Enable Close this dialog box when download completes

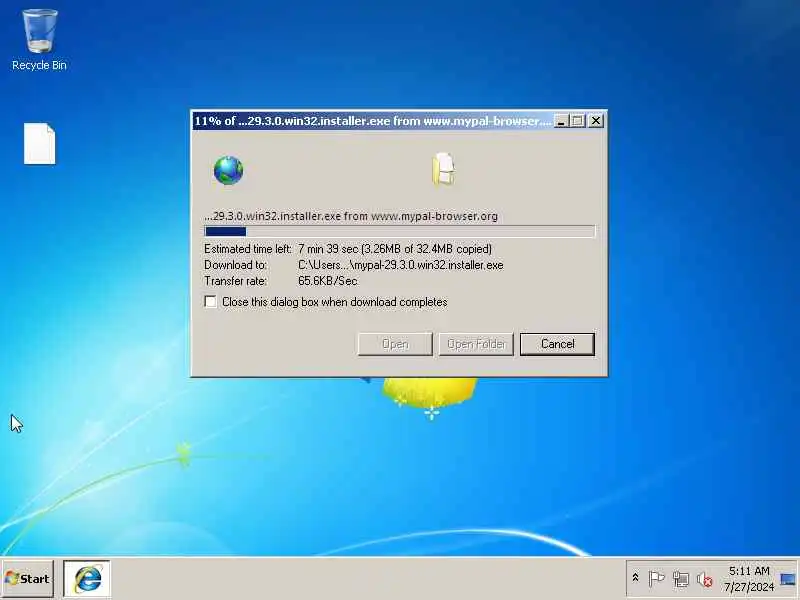pyautogui.click(x=211, y=302)
